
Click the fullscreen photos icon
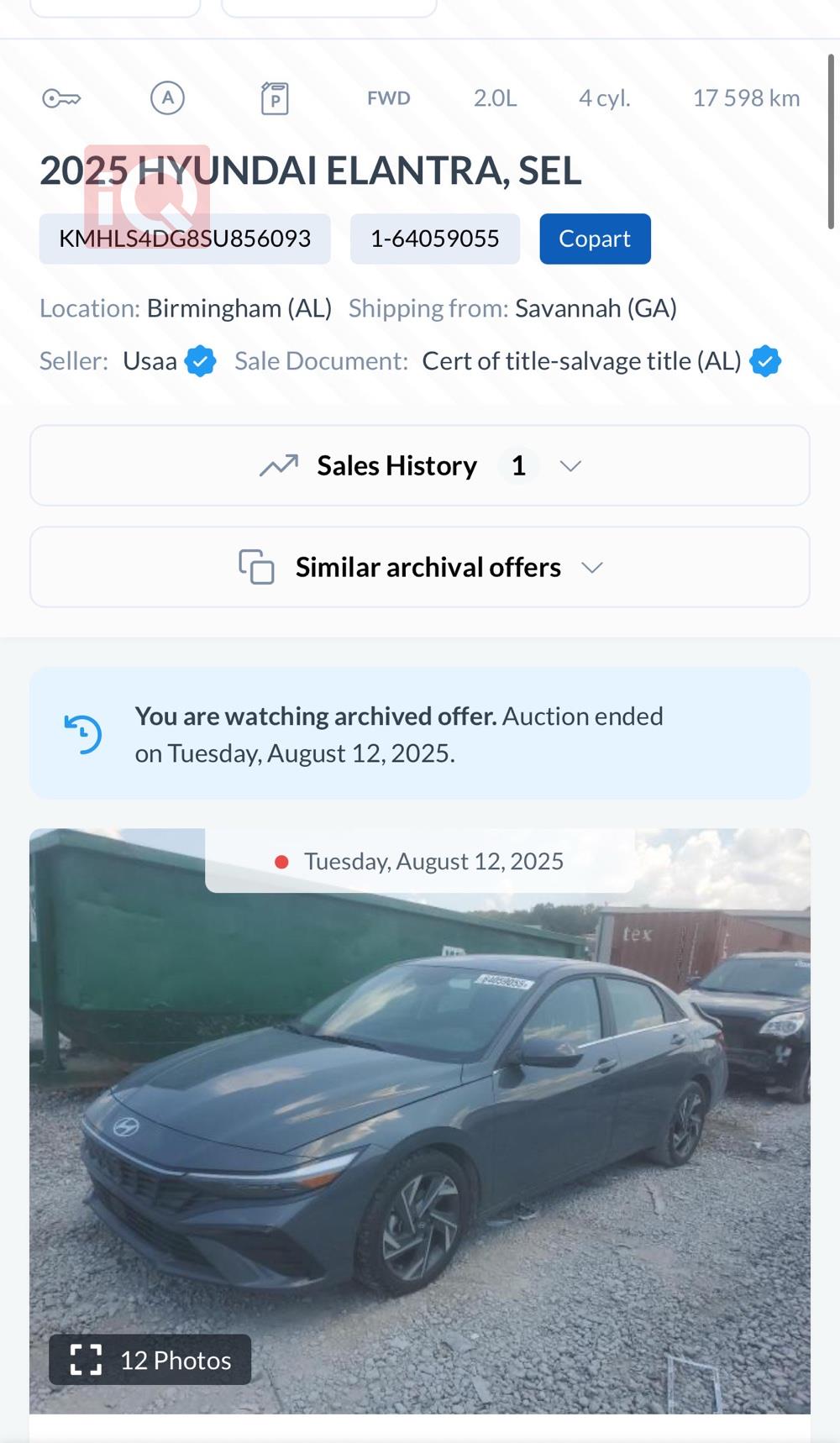86,1359
